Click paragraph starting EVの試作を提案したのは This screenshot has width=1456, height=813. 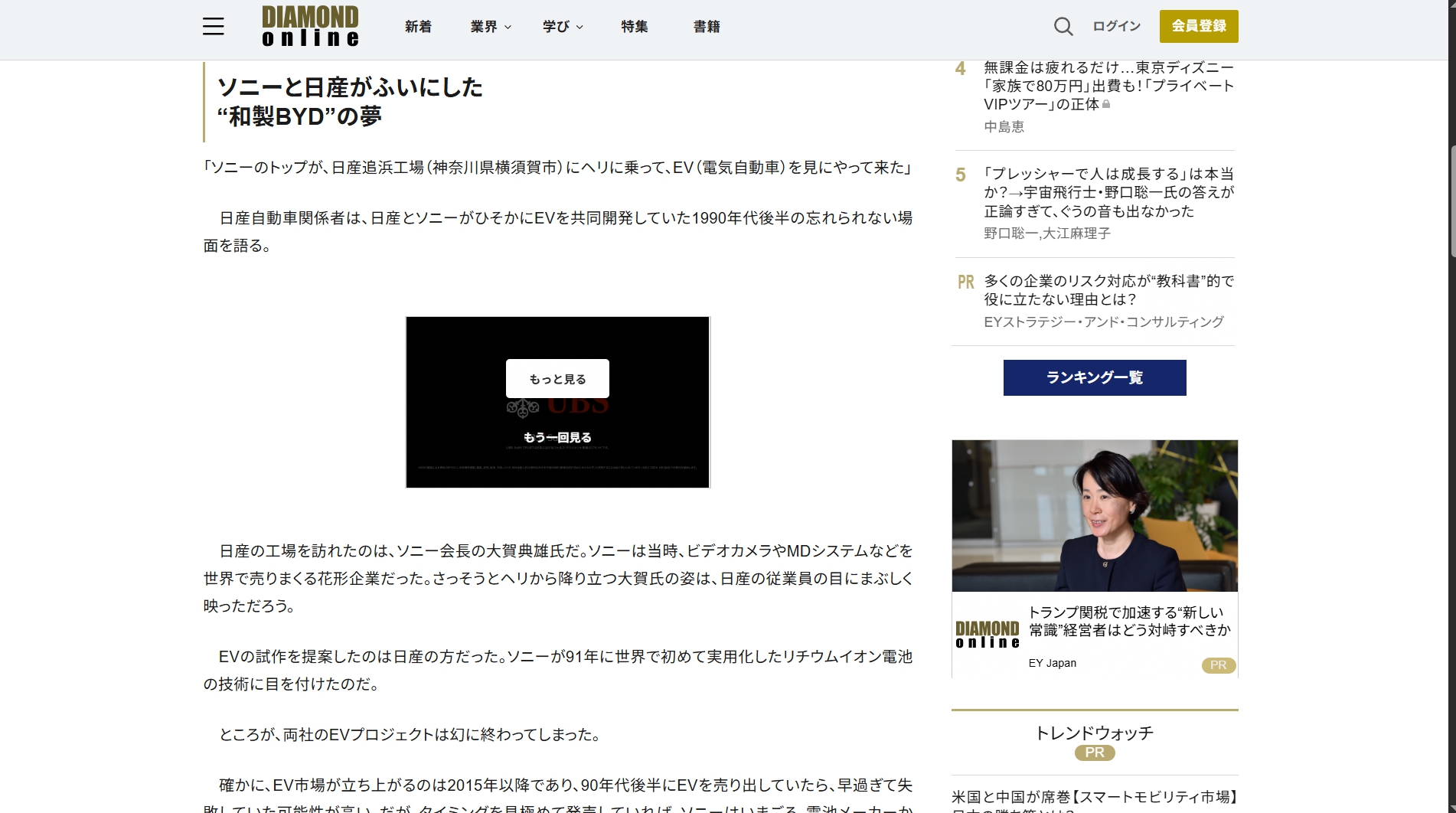(x=558, y=671)
